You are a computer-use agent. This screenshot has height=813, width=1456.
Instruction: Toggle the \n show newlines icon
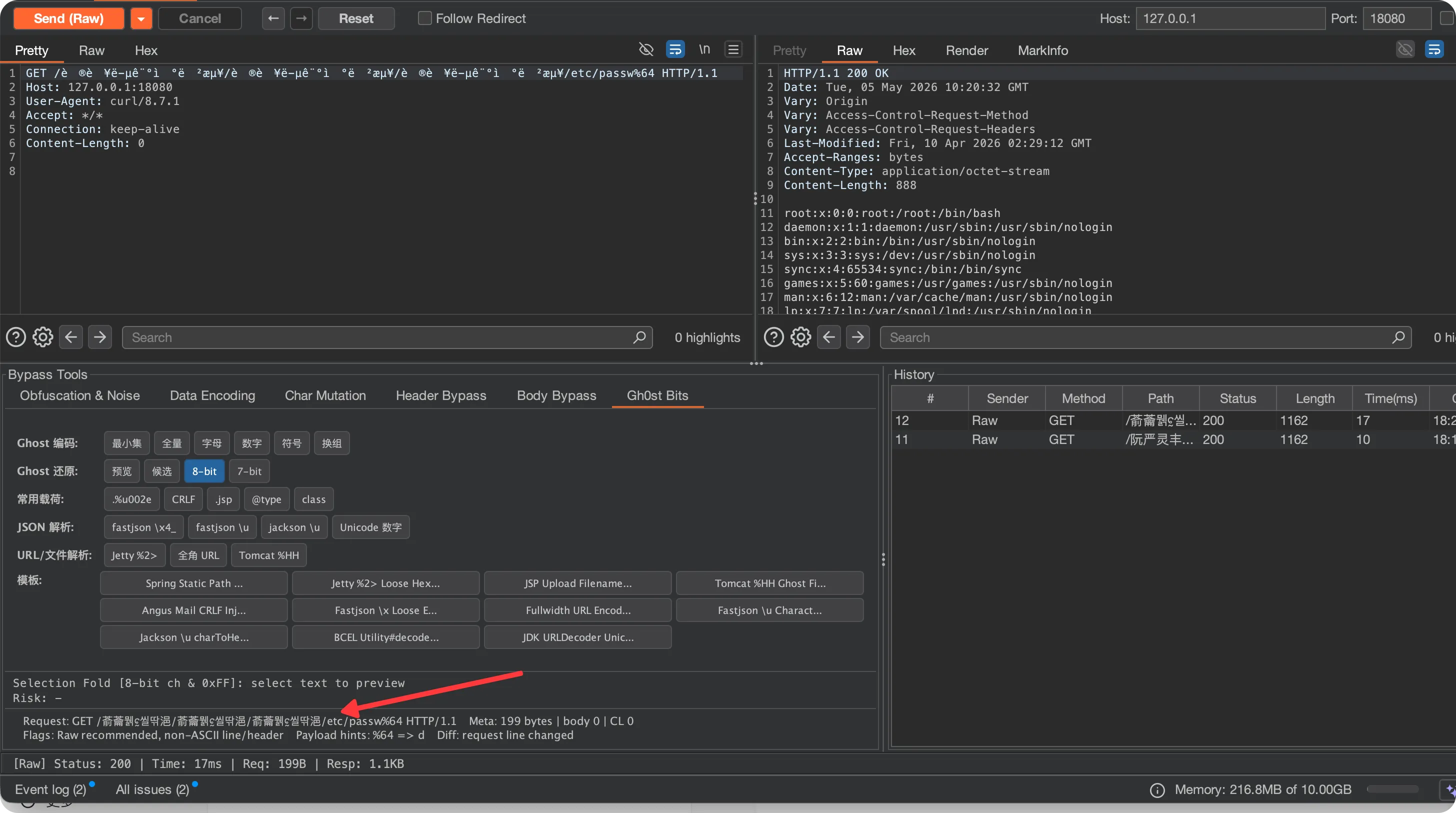click(x=704, y=49)
